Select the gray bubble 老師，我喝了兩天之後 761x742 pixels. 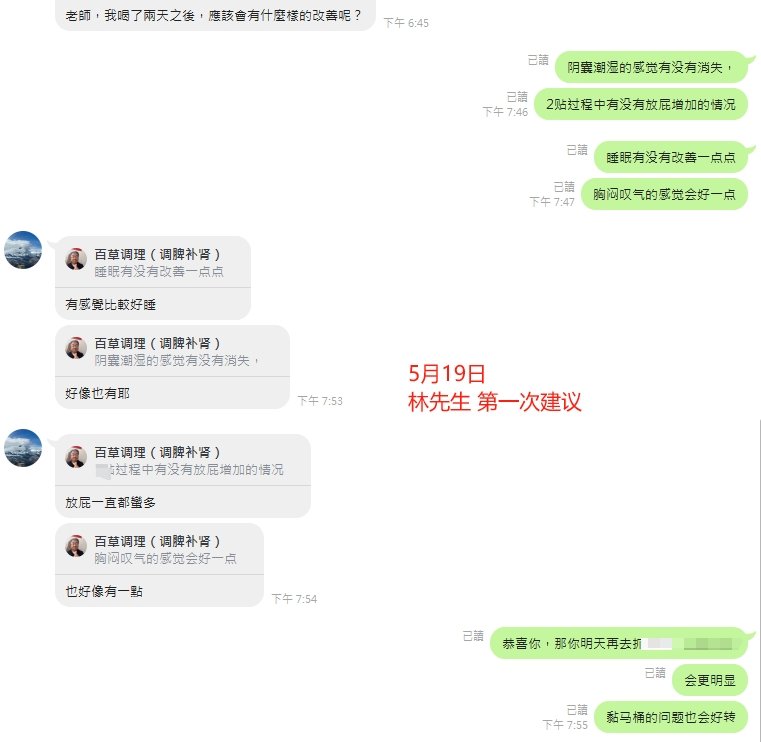(x=215, y=16)
